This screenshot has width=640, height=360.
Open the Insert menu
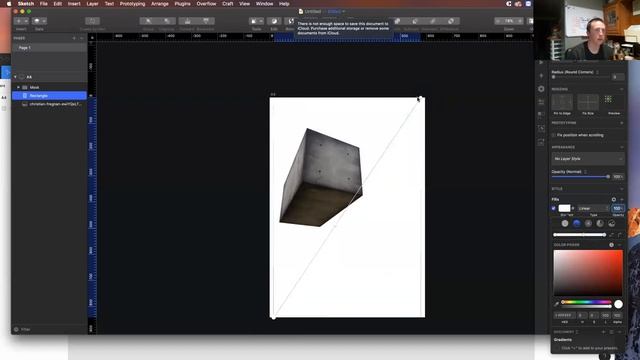click(x=74, y=4)
